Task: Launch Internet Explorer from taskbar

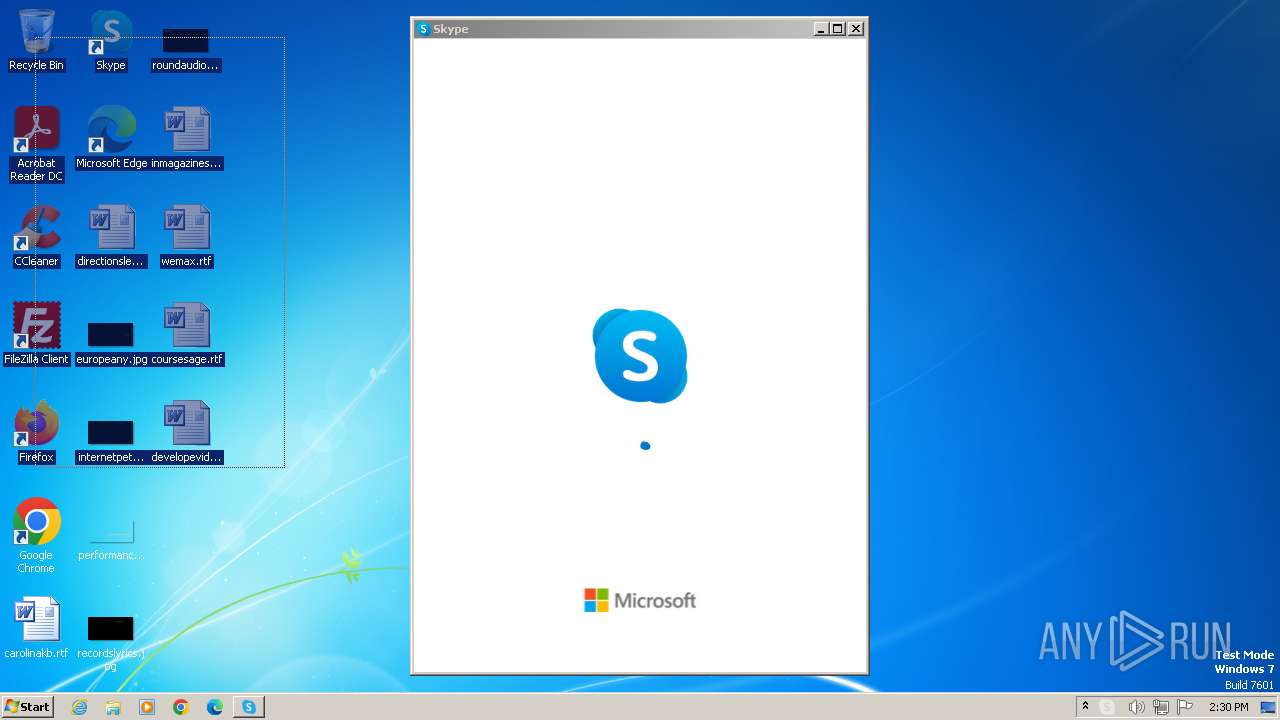Action: pos(80,707)
